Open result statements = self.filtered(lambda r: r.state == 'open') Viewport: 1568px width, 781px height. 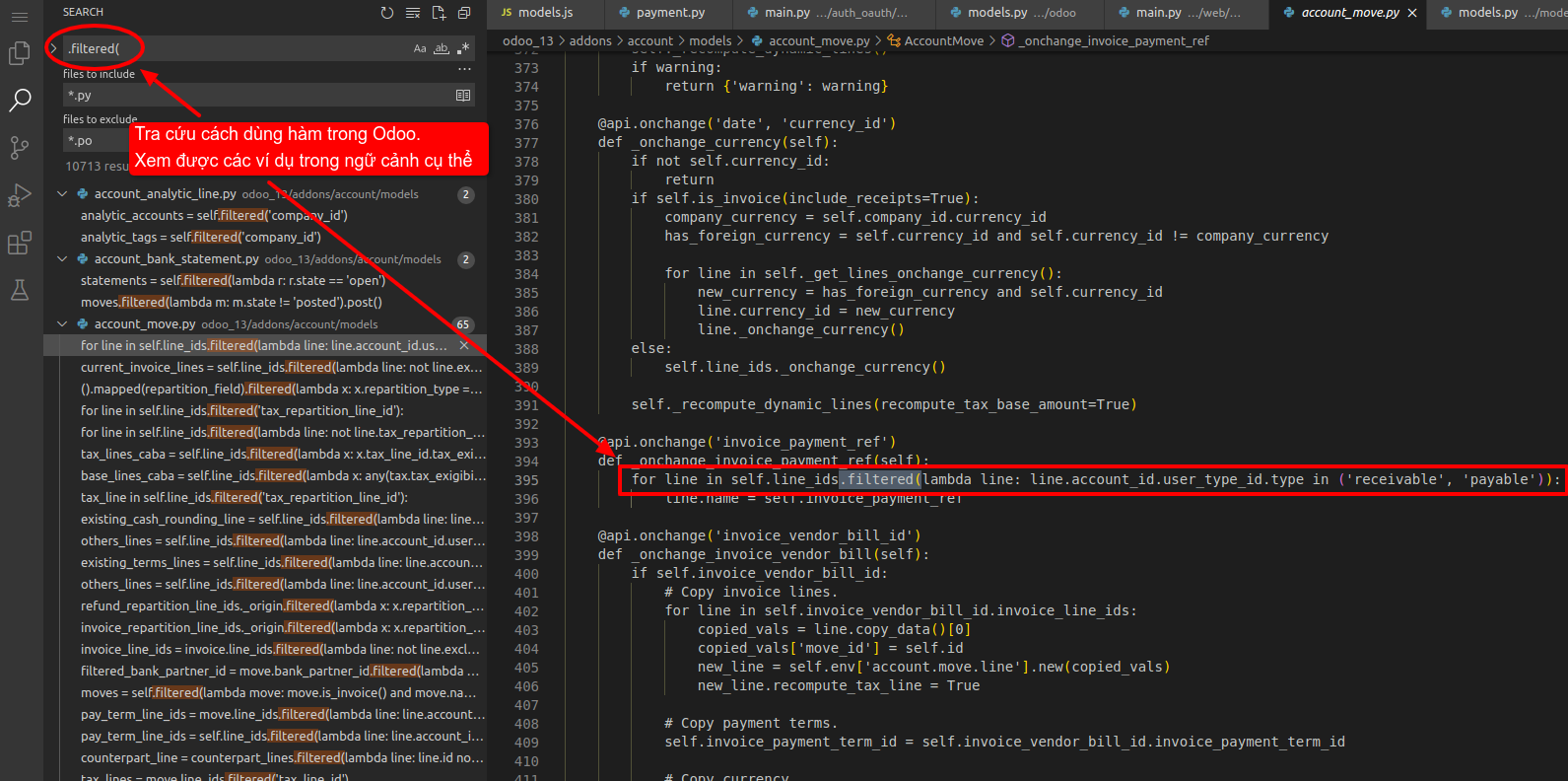point(233,281)
